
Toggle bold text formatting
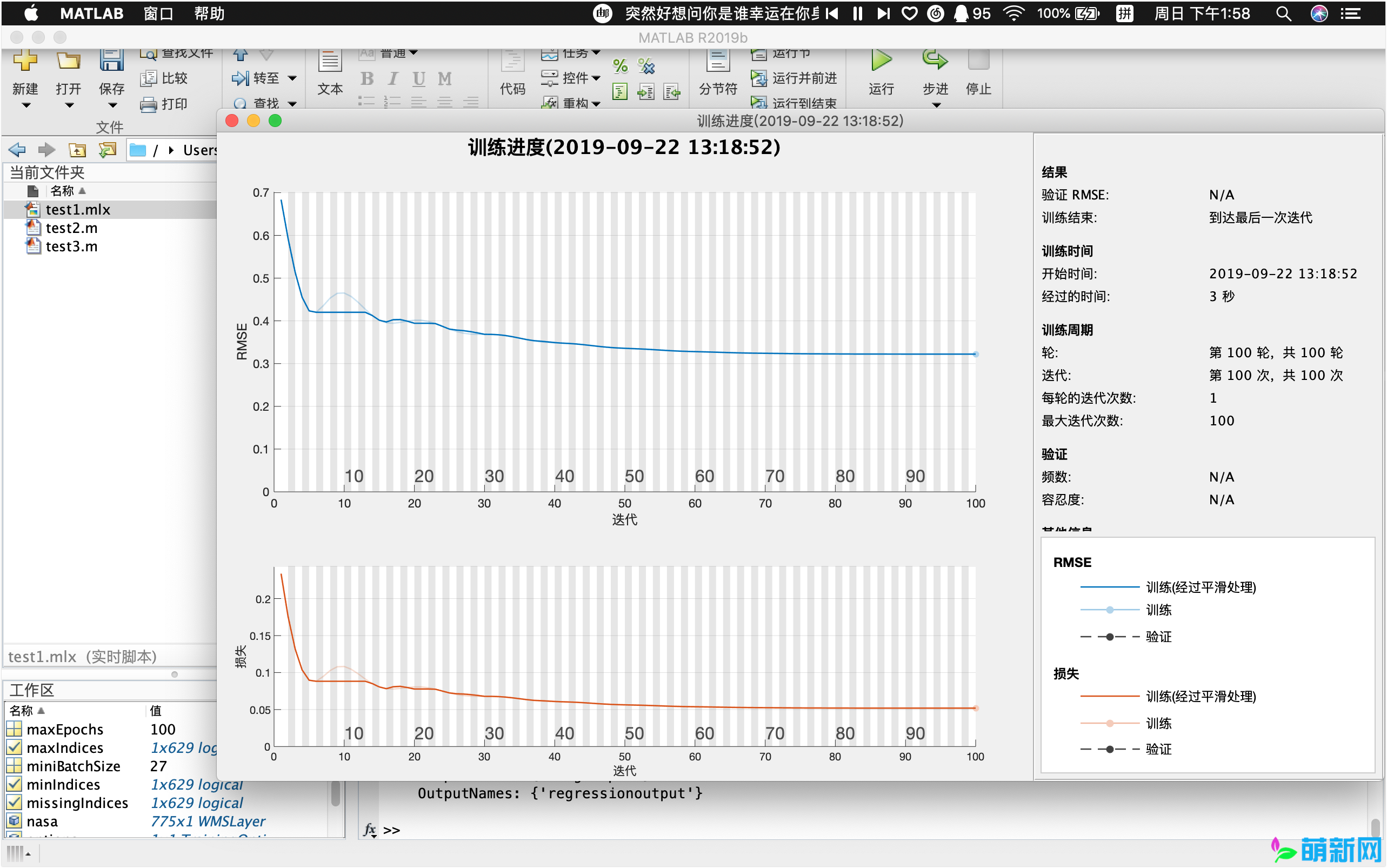[x=367, y=79]
